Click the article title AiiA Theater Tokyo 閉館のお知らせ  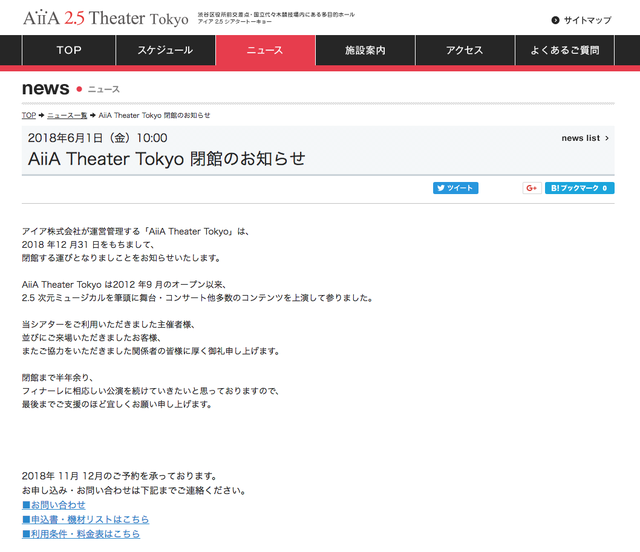[x=167, y=159]
